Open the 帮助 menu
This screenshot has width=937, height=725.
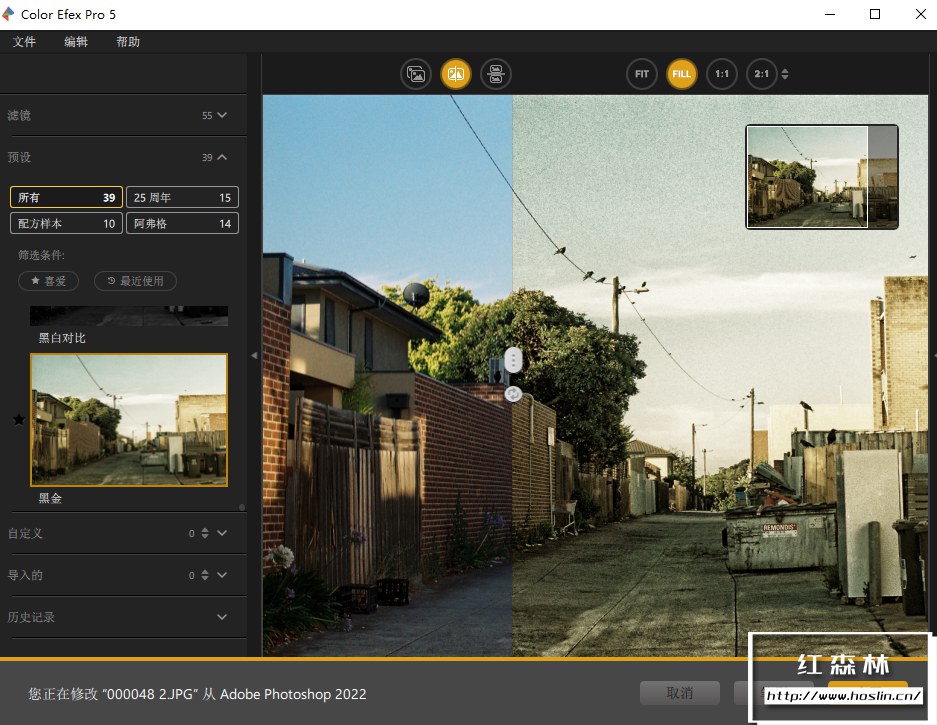point(128,42)
